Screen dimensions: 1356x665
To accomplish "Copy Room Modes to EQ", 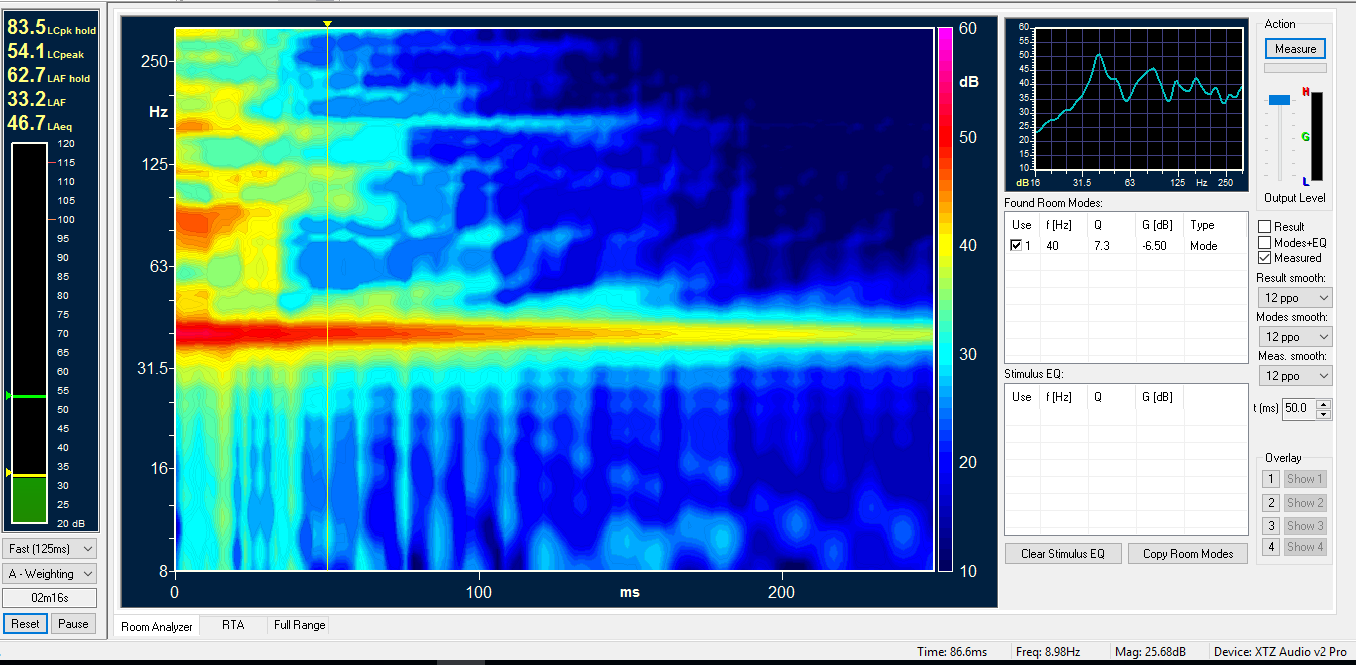I will click(1188, 553).
